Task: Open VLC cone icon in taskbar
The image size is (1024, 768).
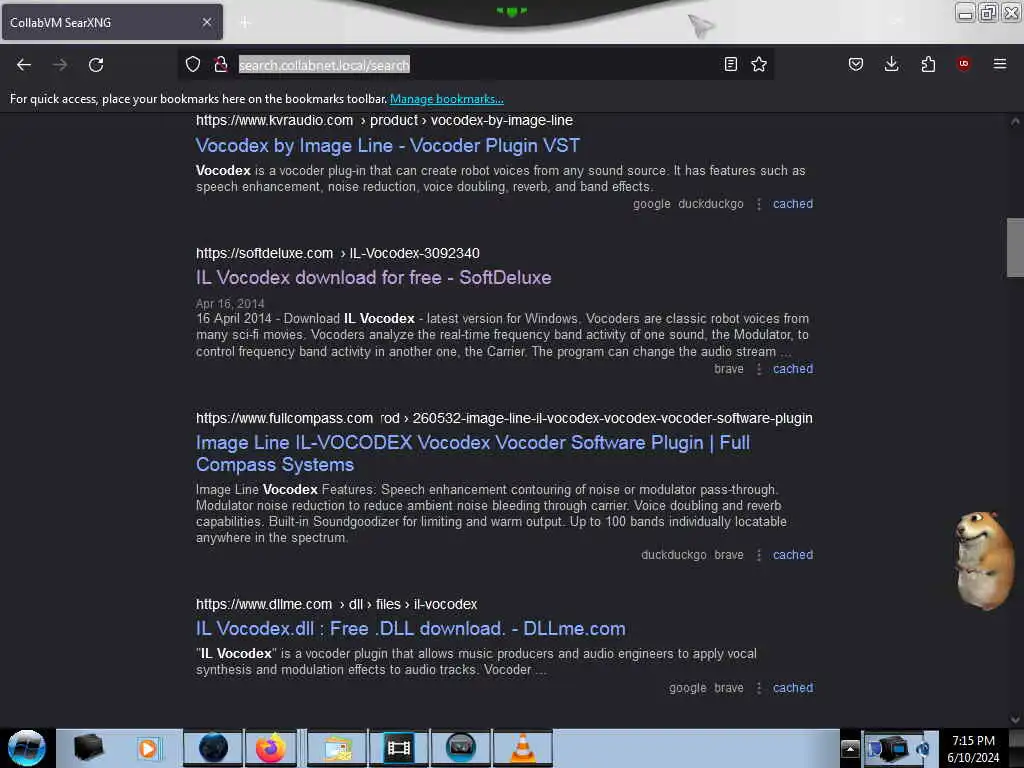Action: coord(522,748)
